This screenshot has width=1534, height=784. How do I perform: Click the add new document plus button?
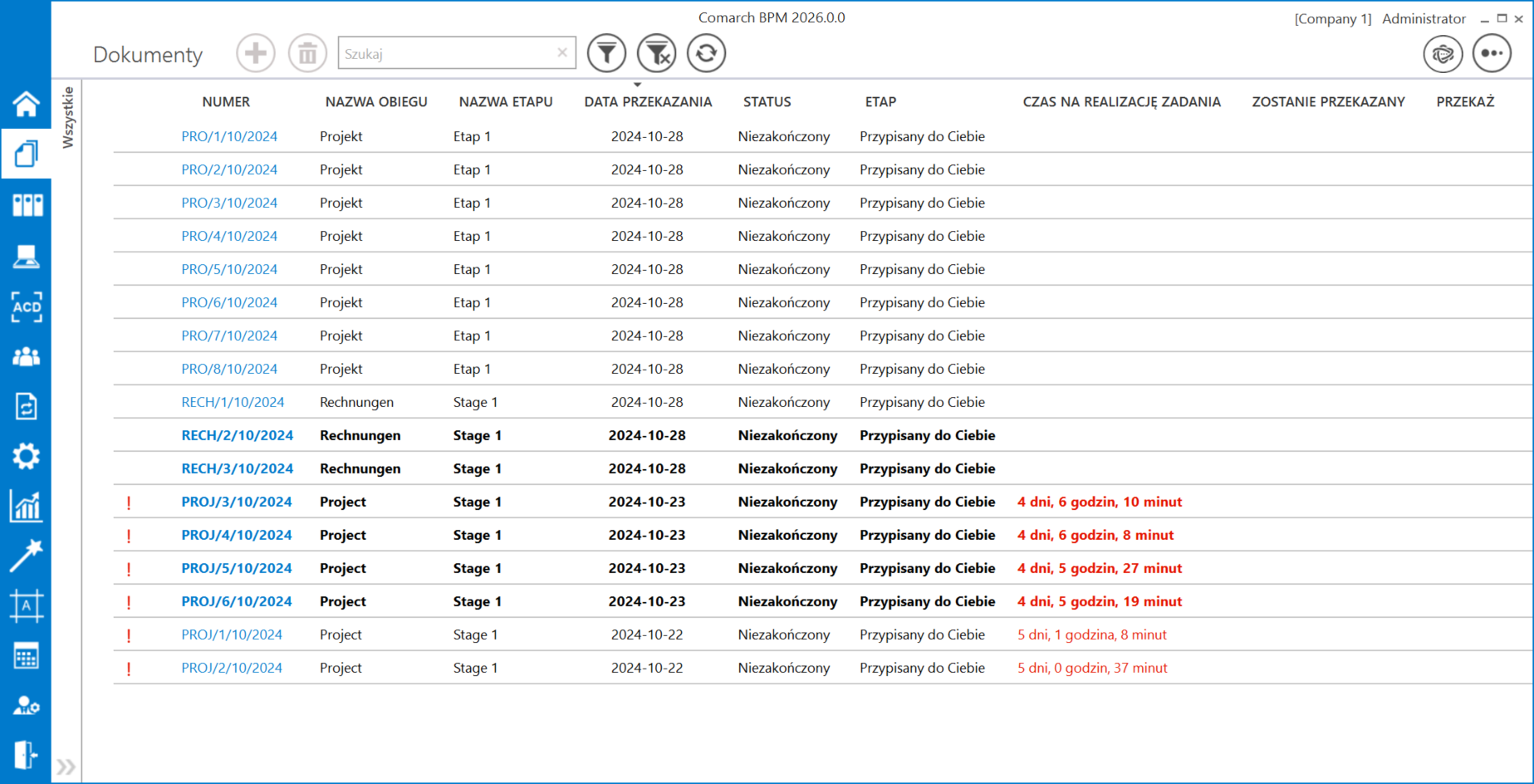tap(256, 54)
